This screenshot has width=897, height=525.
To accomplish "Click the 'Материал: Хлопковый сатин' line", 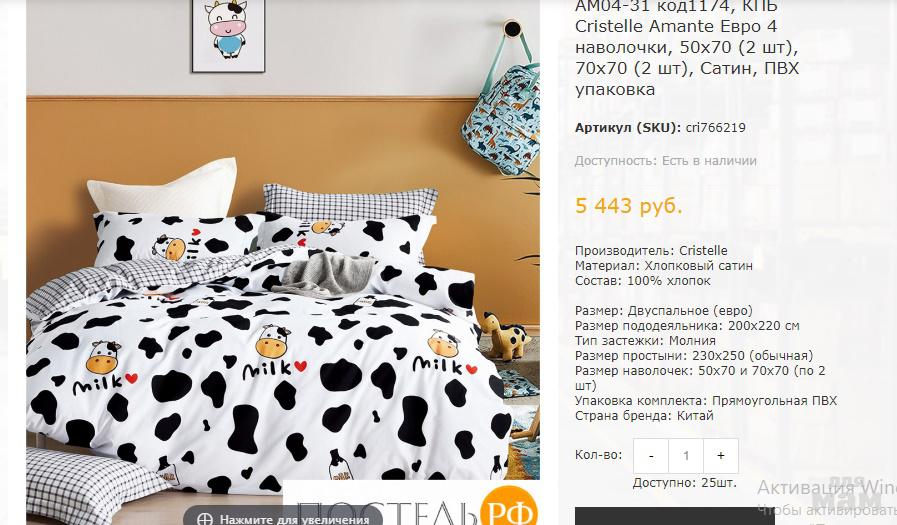I will pos(664,265).
